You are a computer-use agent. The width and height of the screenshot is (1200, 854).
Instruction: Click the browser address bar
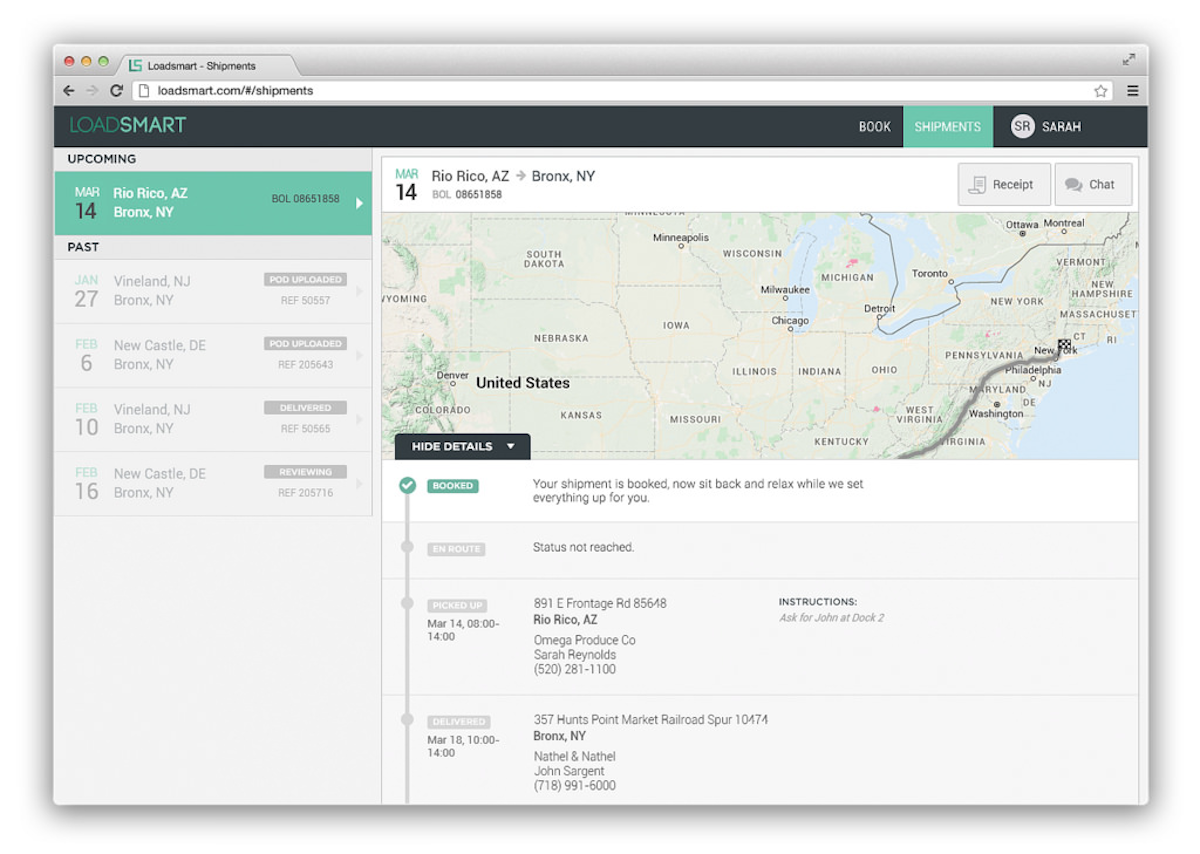[400, 90]
